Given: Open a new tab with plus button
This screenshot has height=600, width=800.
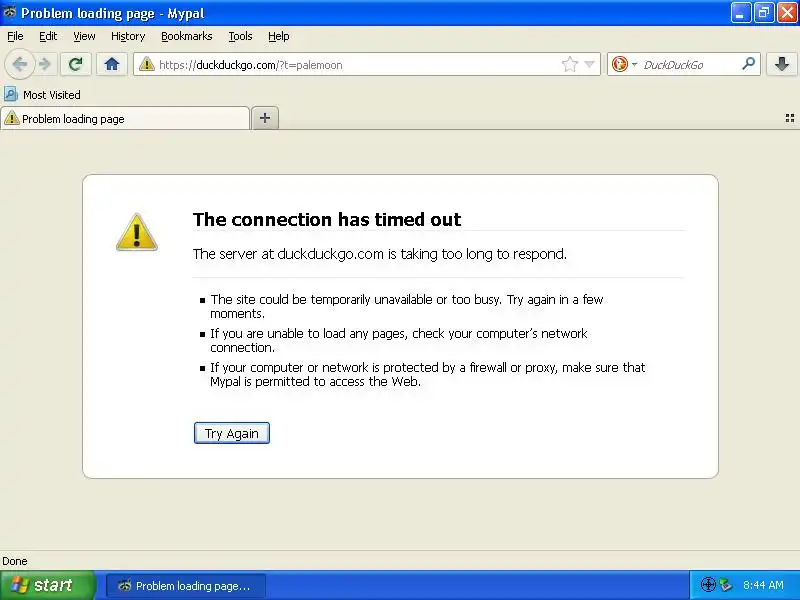Looking at the screenshot, I should pyautogui.click(x=265, y=118).
